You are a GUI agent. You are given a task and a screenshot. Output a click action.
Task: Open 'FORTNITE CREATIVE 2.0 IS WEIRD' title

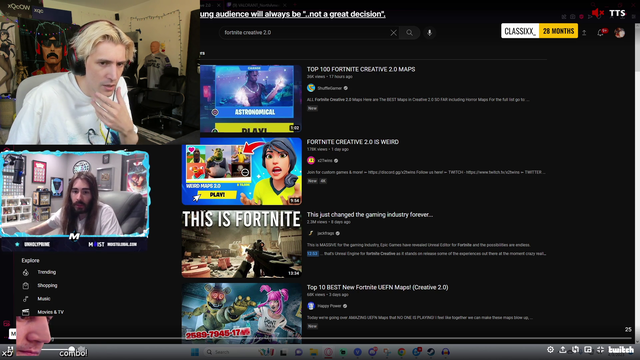pos(353,142)
